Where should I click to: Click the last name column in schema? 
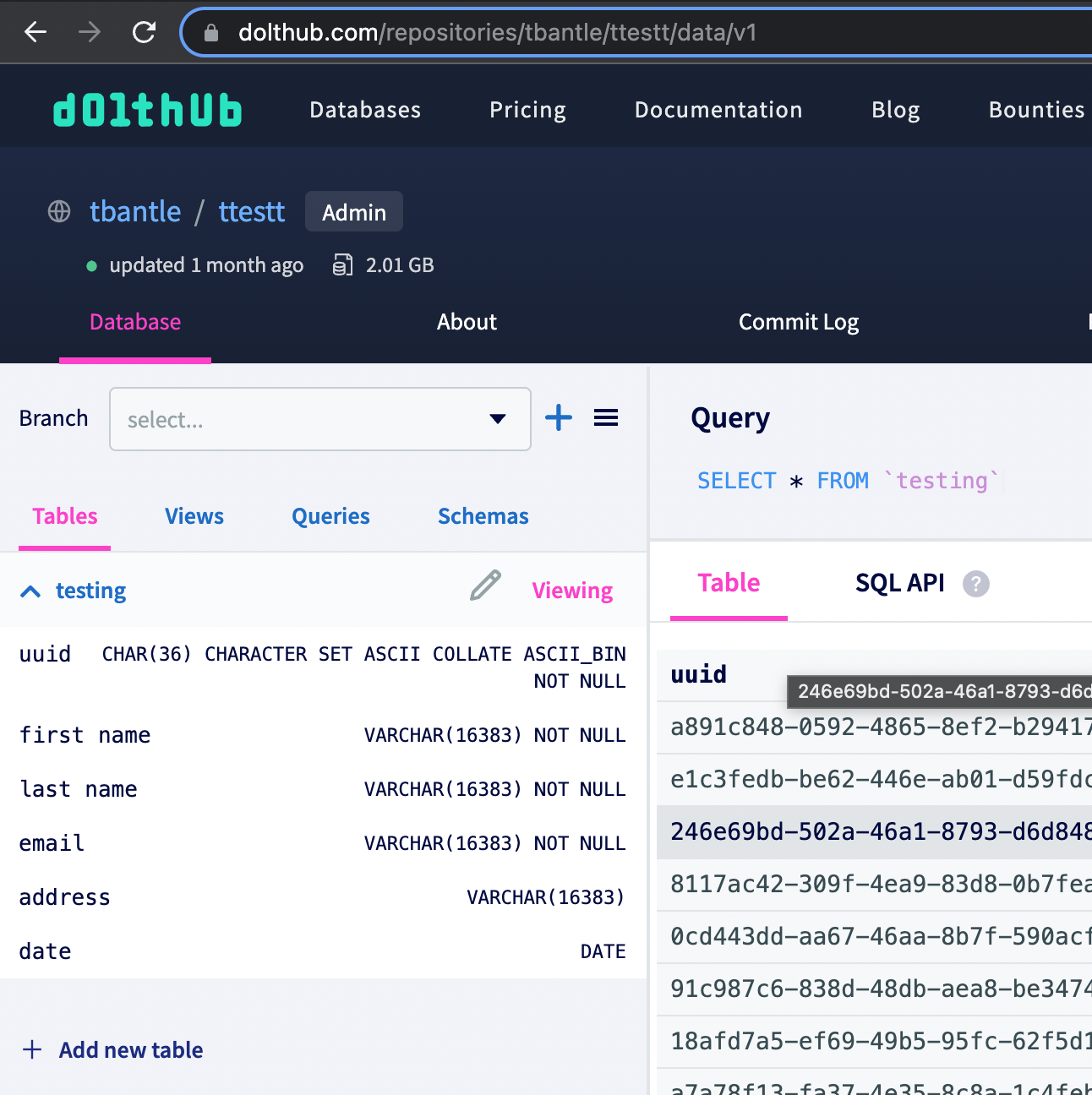point(78,789)
